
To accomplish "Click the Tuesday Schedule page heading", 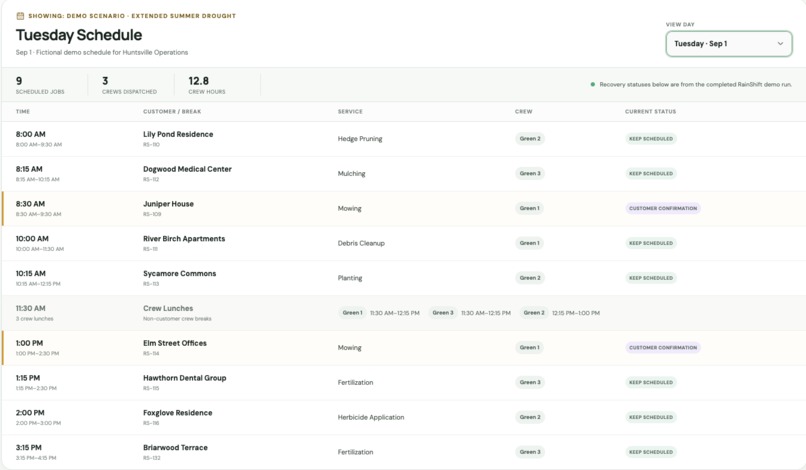I will click(79, 35).
